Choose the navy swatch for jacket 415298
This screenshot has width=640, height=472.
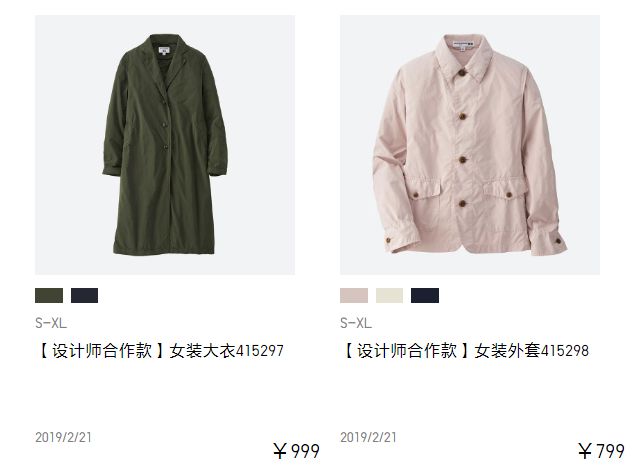(425, 295)
